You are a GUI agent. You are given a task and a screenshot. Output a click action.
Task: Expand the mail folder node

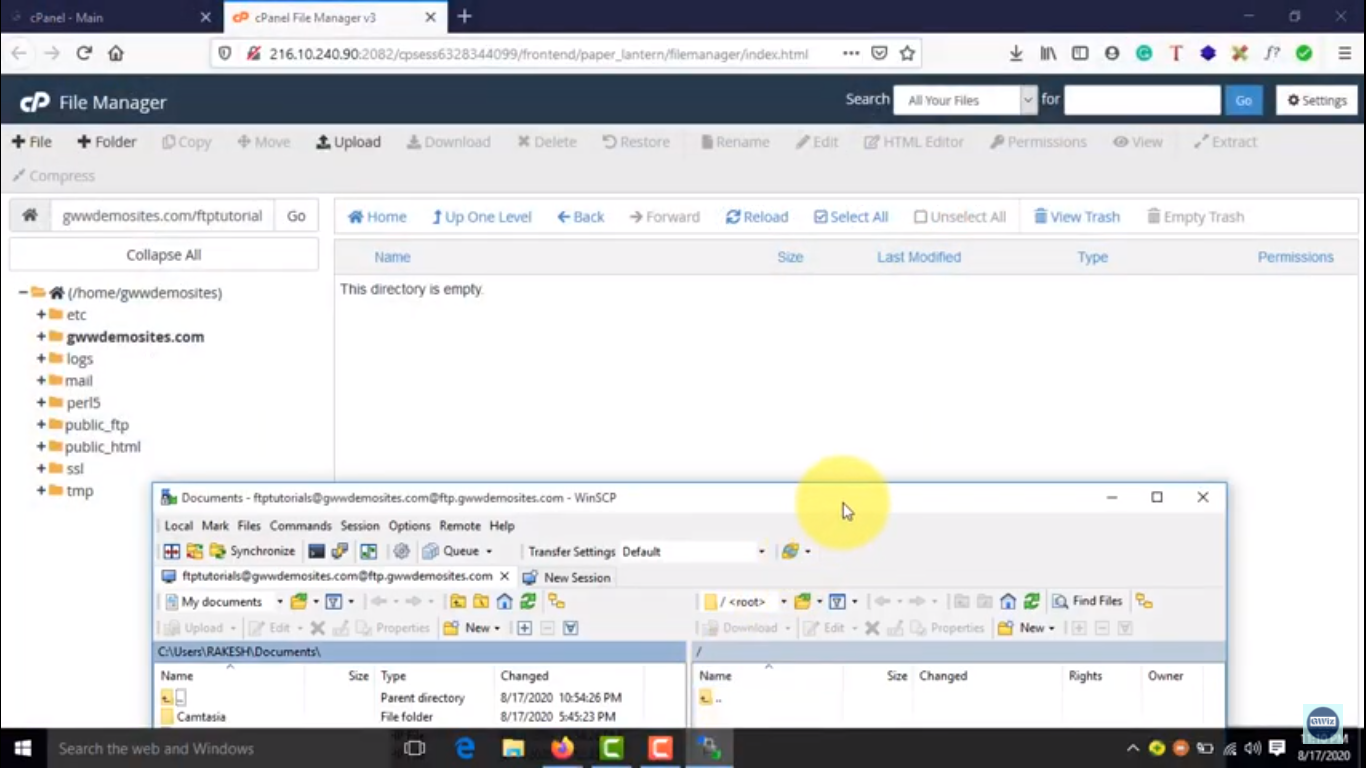(x=41, y=381)
